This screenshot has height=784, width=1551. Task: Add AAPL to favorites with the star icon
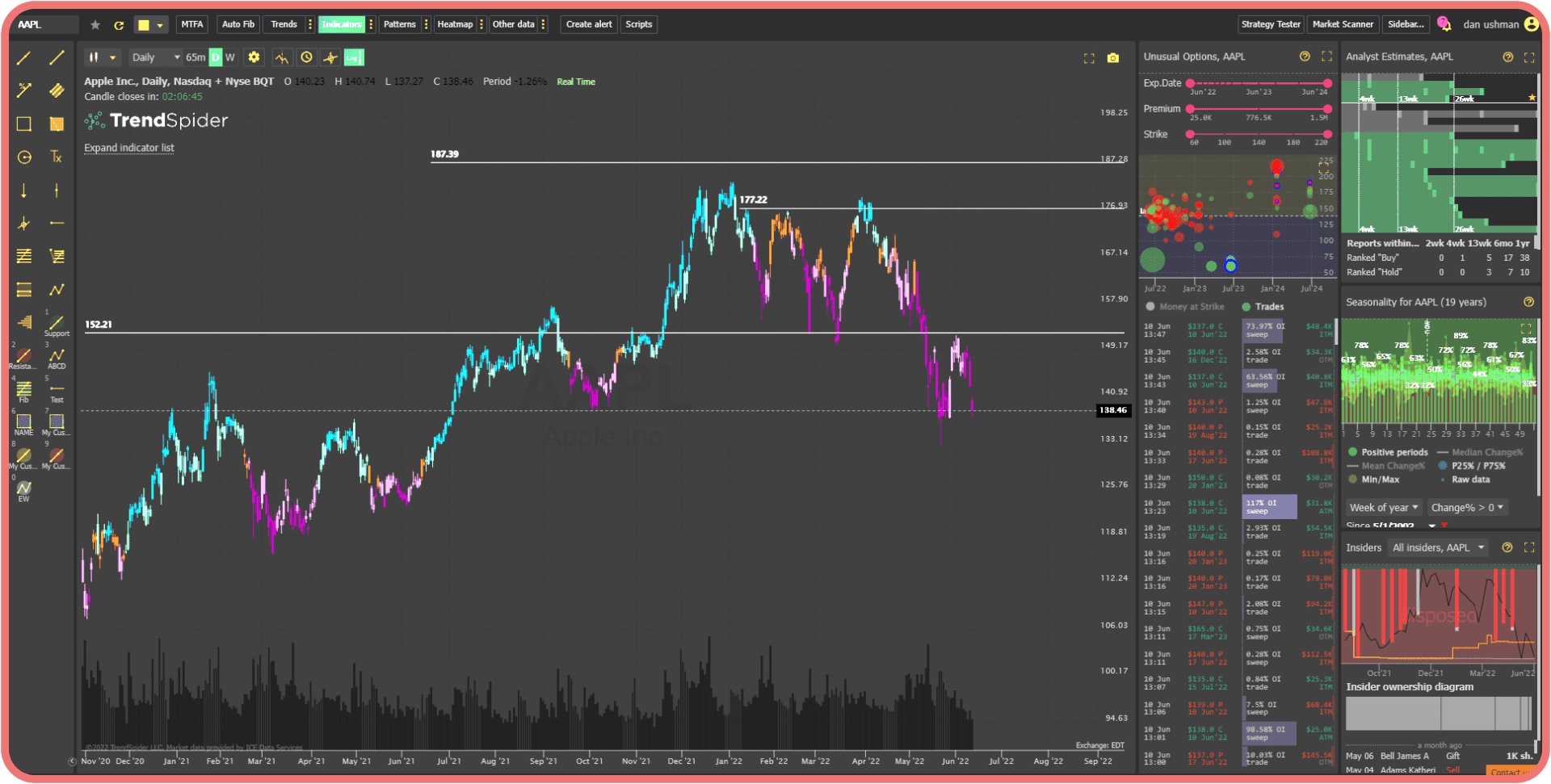[x=95, y=25]
